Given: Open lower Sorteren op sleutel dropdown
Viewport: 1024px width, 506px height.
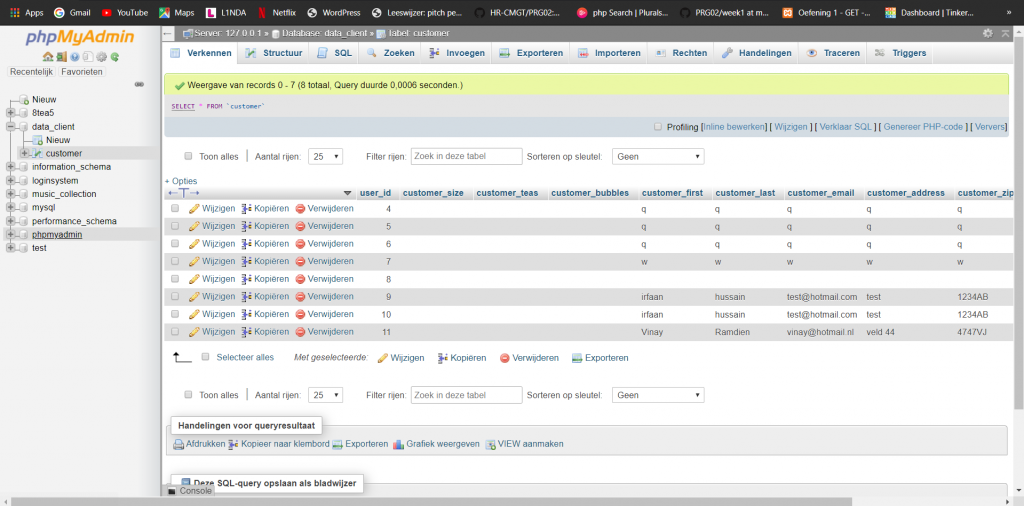Looking at the screenshot, I should tap(658, 395).
